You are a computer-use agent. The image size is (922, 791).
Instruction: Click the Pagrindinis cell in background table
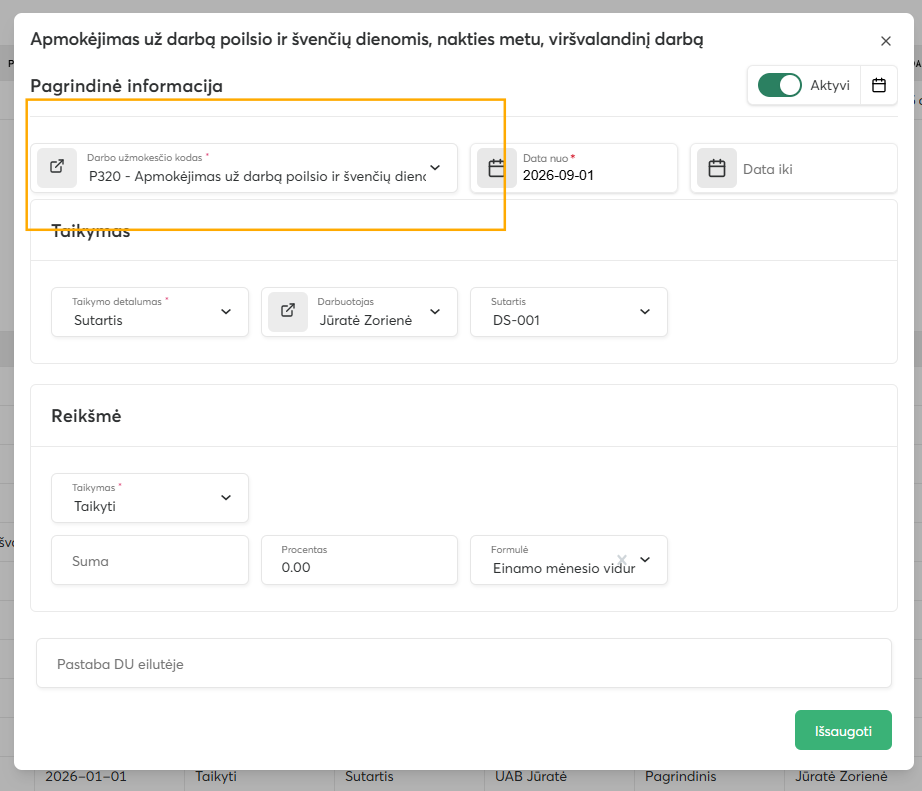680,777
